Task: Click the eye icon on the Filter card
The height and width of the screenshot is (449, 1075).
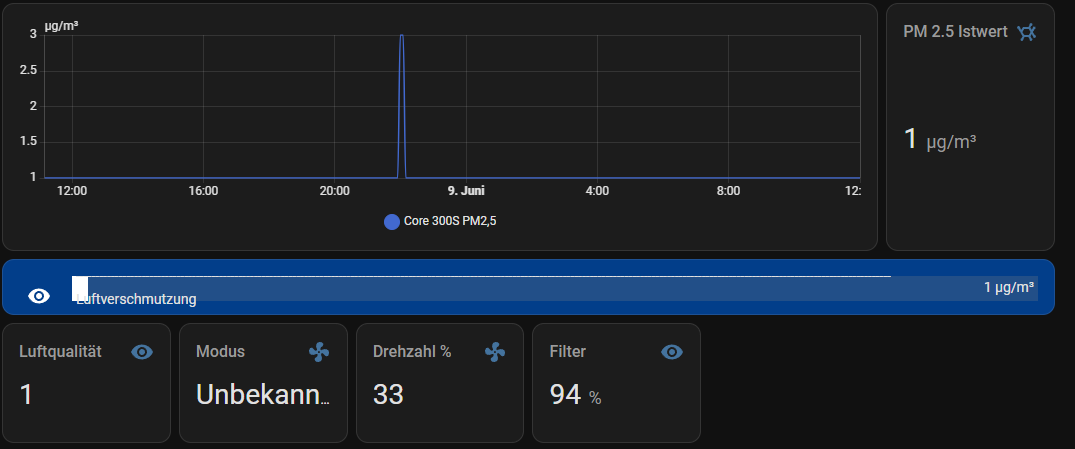Action: pyautogui.click(x=672, y=352)
